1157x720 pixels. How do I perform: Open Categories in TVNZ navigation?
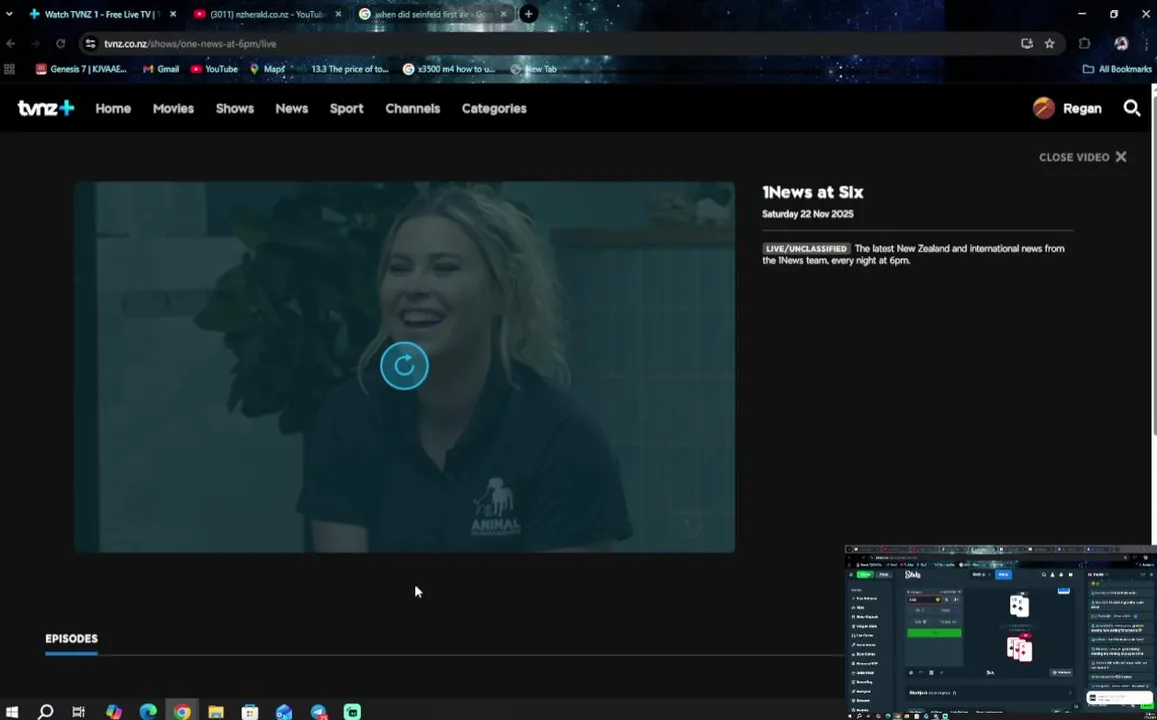494,108
